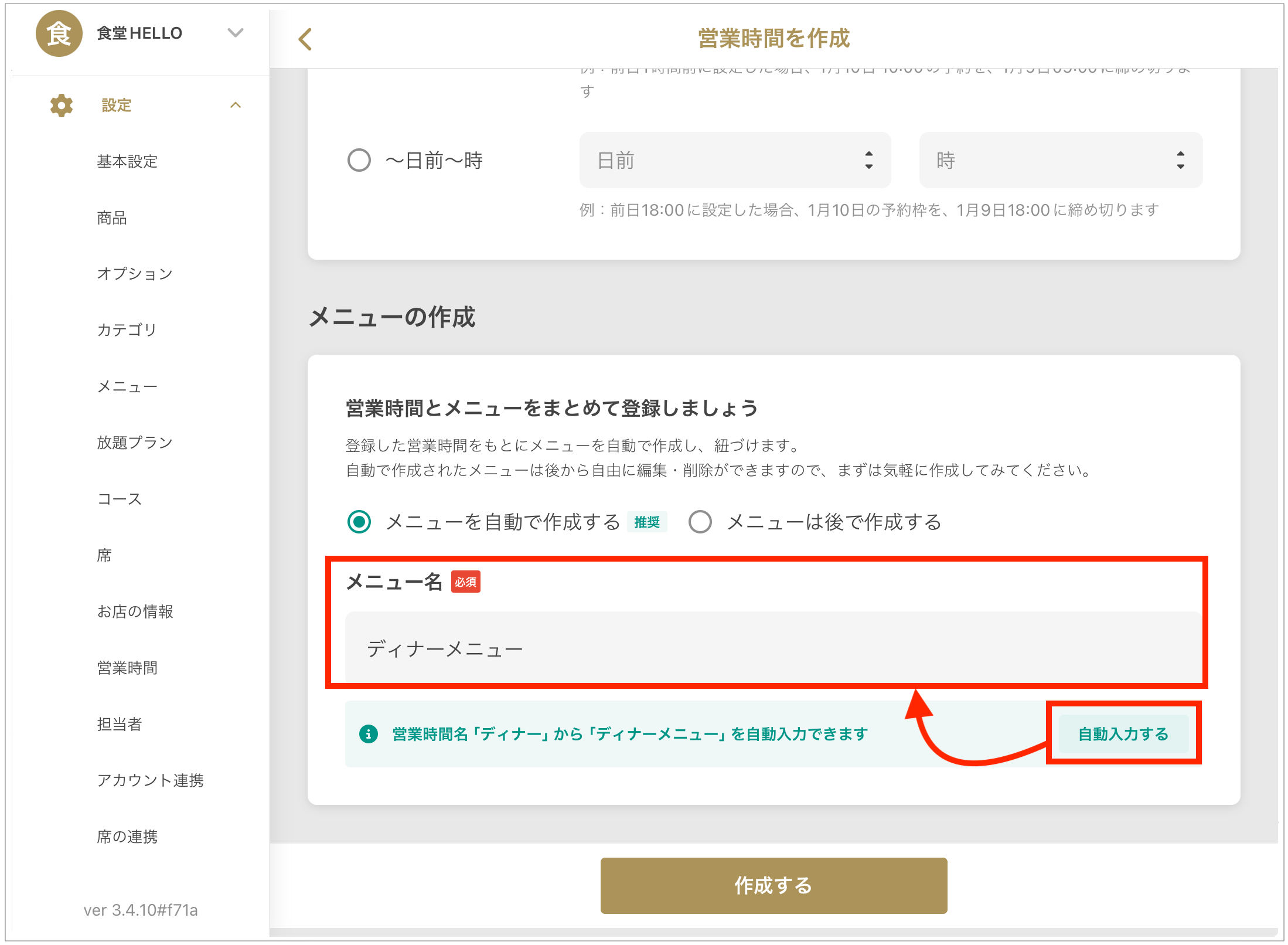The image size is (1288, 945).
Task: Open the 時 dropdown selector
Action: pyautogui.click(x=1060, y=160)
